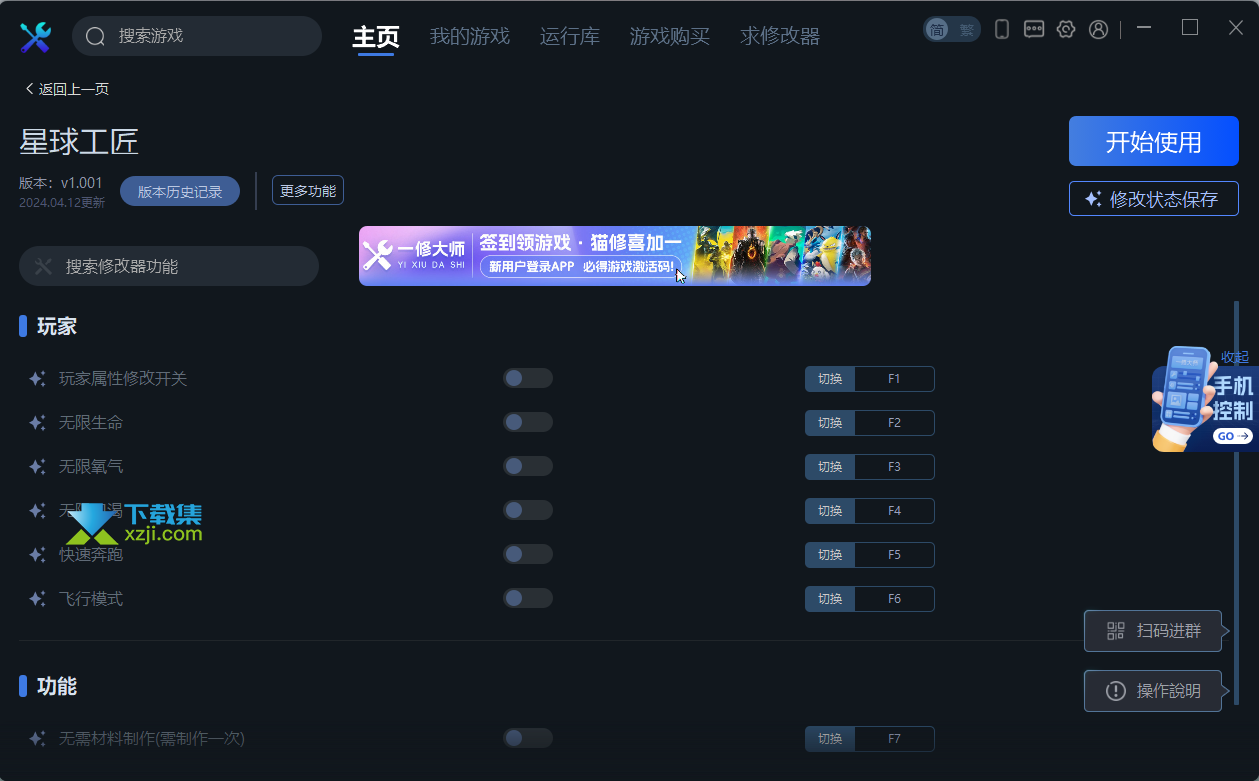
Task: Click the sparkle icon beside 无限生命
Action: (37, 423)
